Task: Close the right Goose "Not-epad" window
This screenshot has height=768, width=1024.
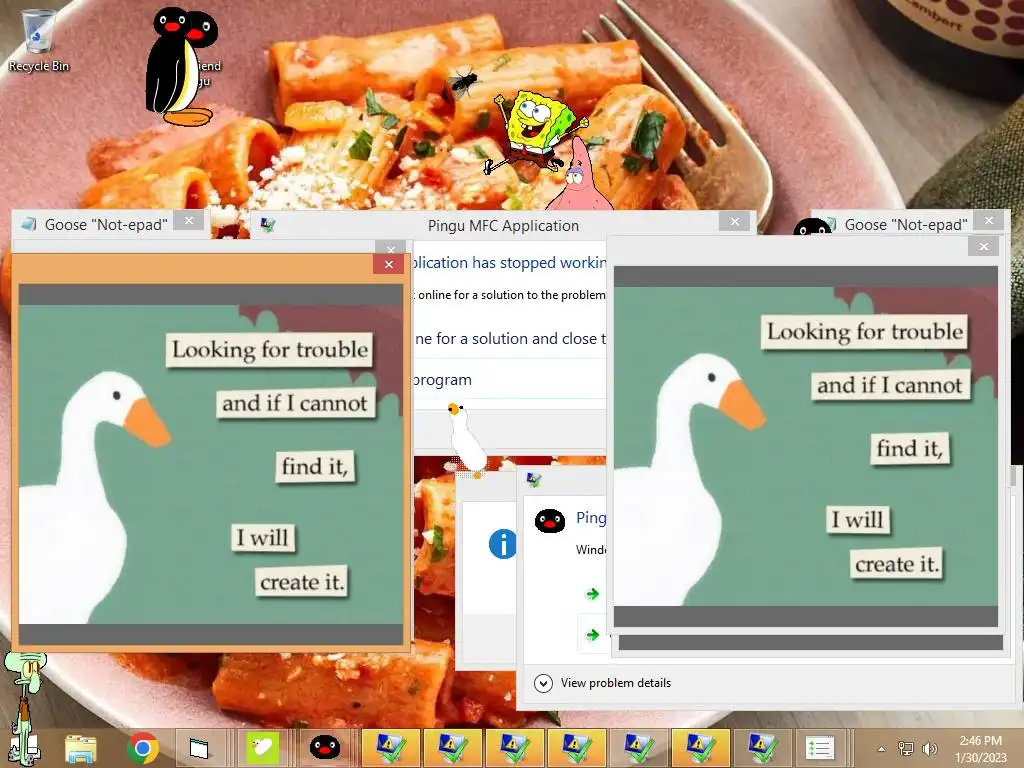Action: (989, 221)
